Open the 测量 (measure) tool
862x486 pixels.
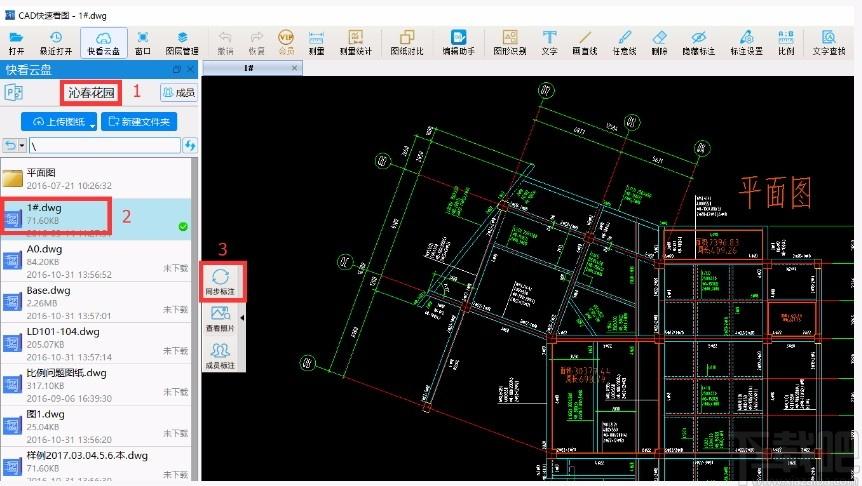316,42
